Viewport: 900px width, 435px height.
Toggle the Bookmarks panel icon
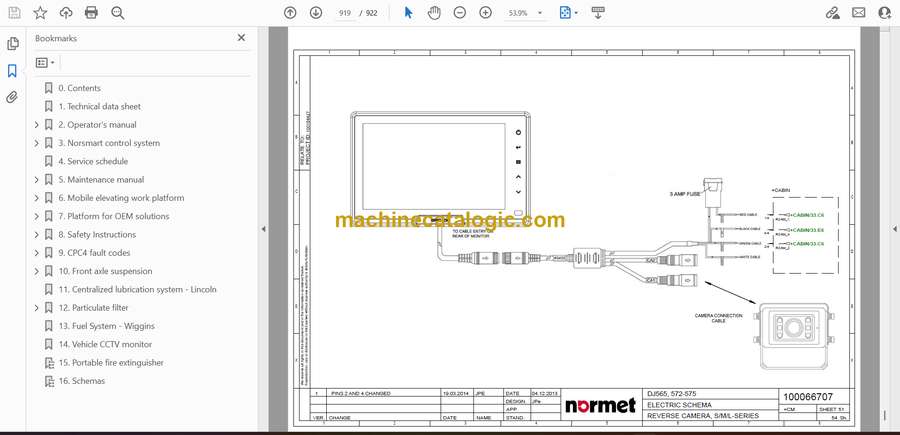click(12, 71)
